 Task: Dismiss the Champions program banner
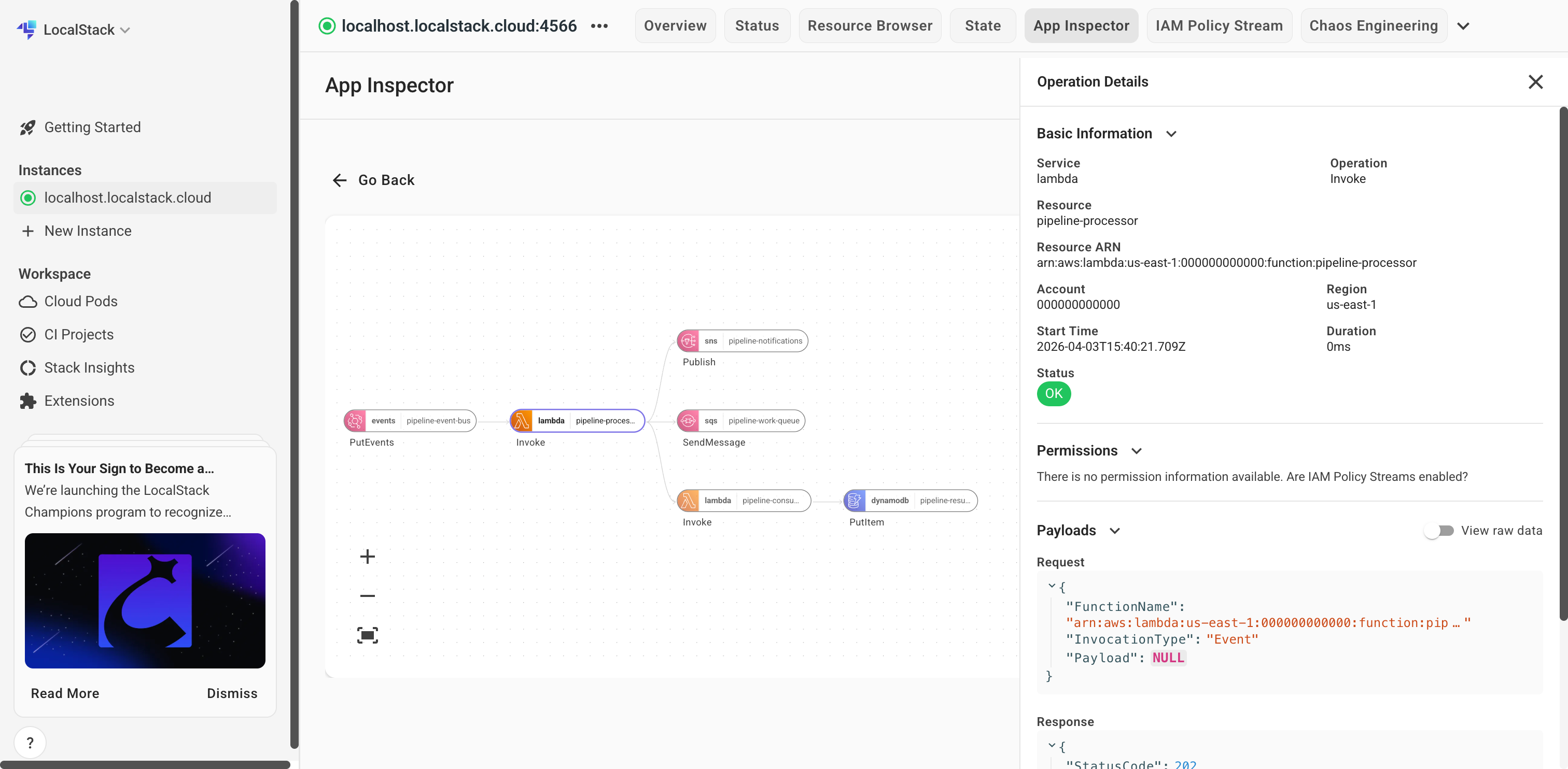tap(231, 693)
